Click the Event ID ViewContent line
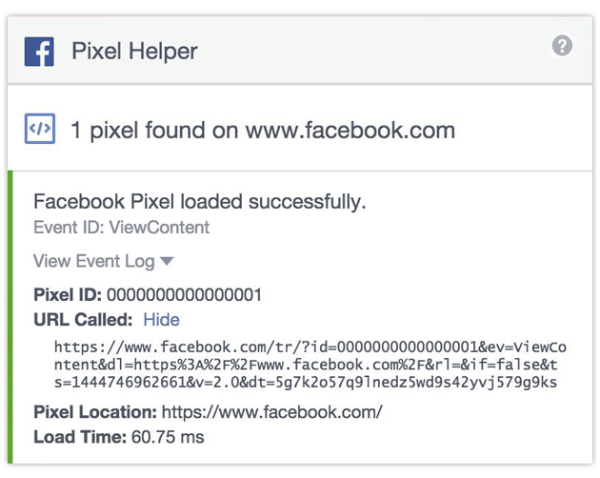 (x=121, y=227)
